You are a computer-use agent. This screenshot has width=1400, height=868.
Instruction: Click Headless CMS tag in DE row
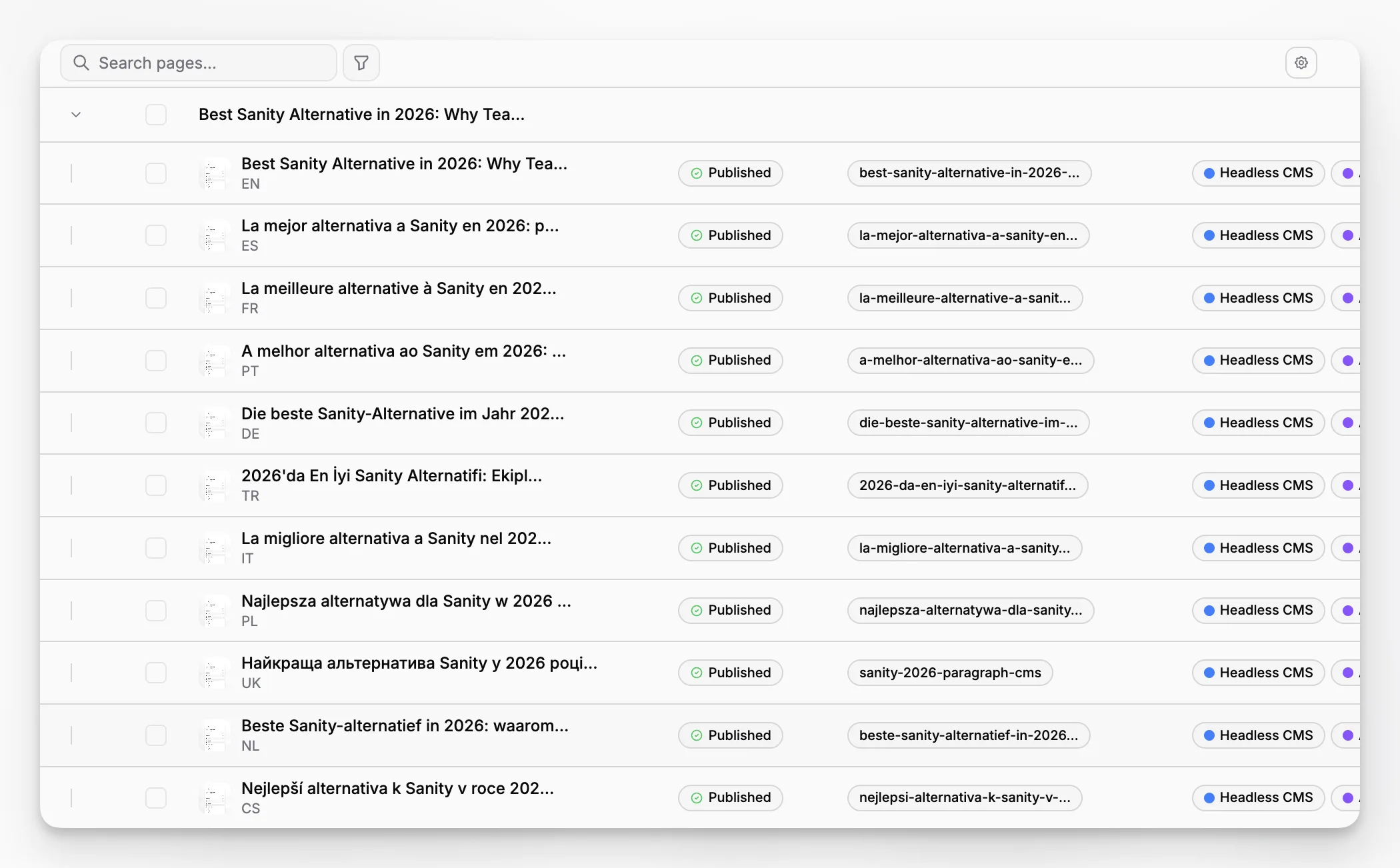point(1258,423)
